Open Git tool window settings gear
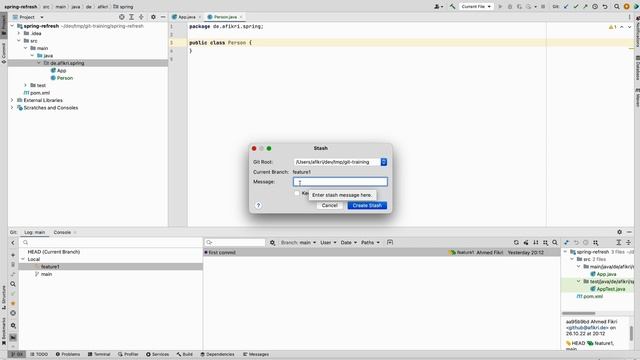This screenshot has width=640, height=360. tap(620, 232)
